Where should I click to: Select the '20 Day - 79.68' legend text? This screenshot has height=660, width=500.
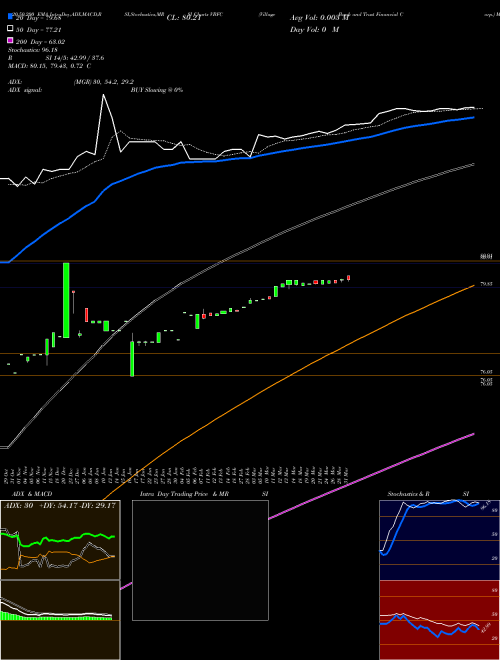click(x=39, y=18)
